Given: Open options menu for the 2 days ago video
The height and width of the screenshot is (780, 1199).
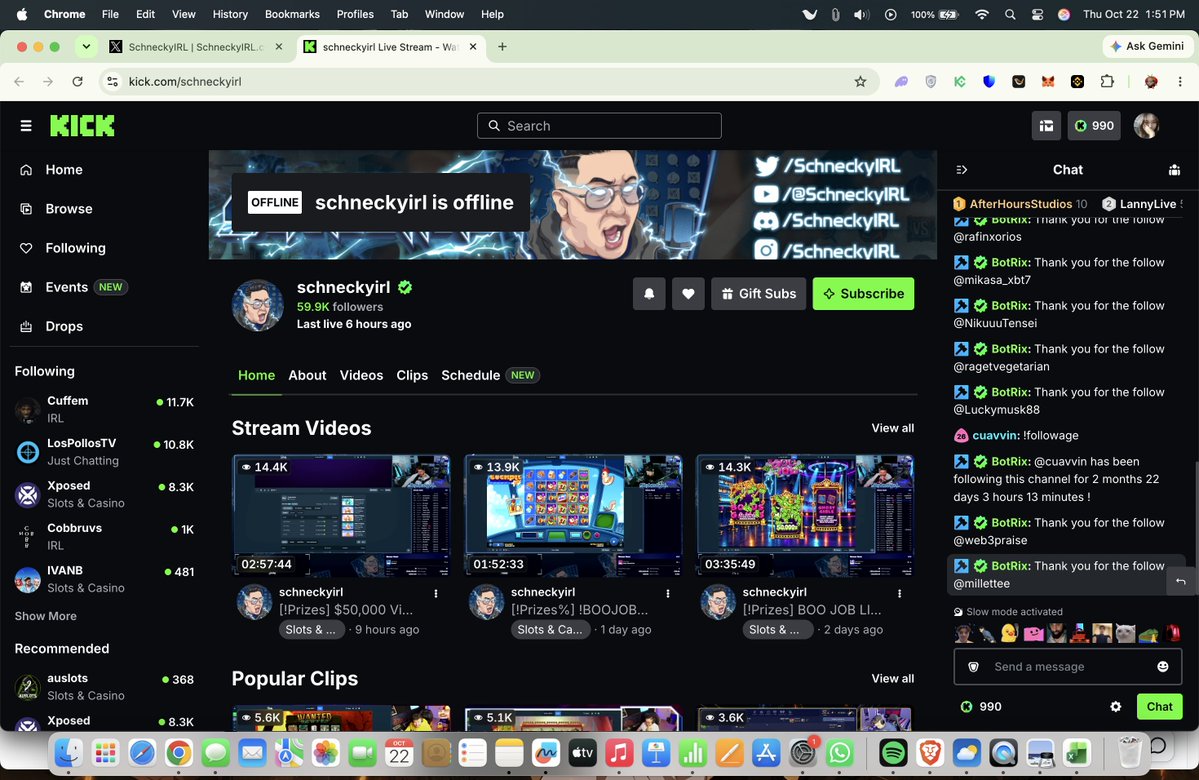Looking at the screenshot, I should 899,593.
